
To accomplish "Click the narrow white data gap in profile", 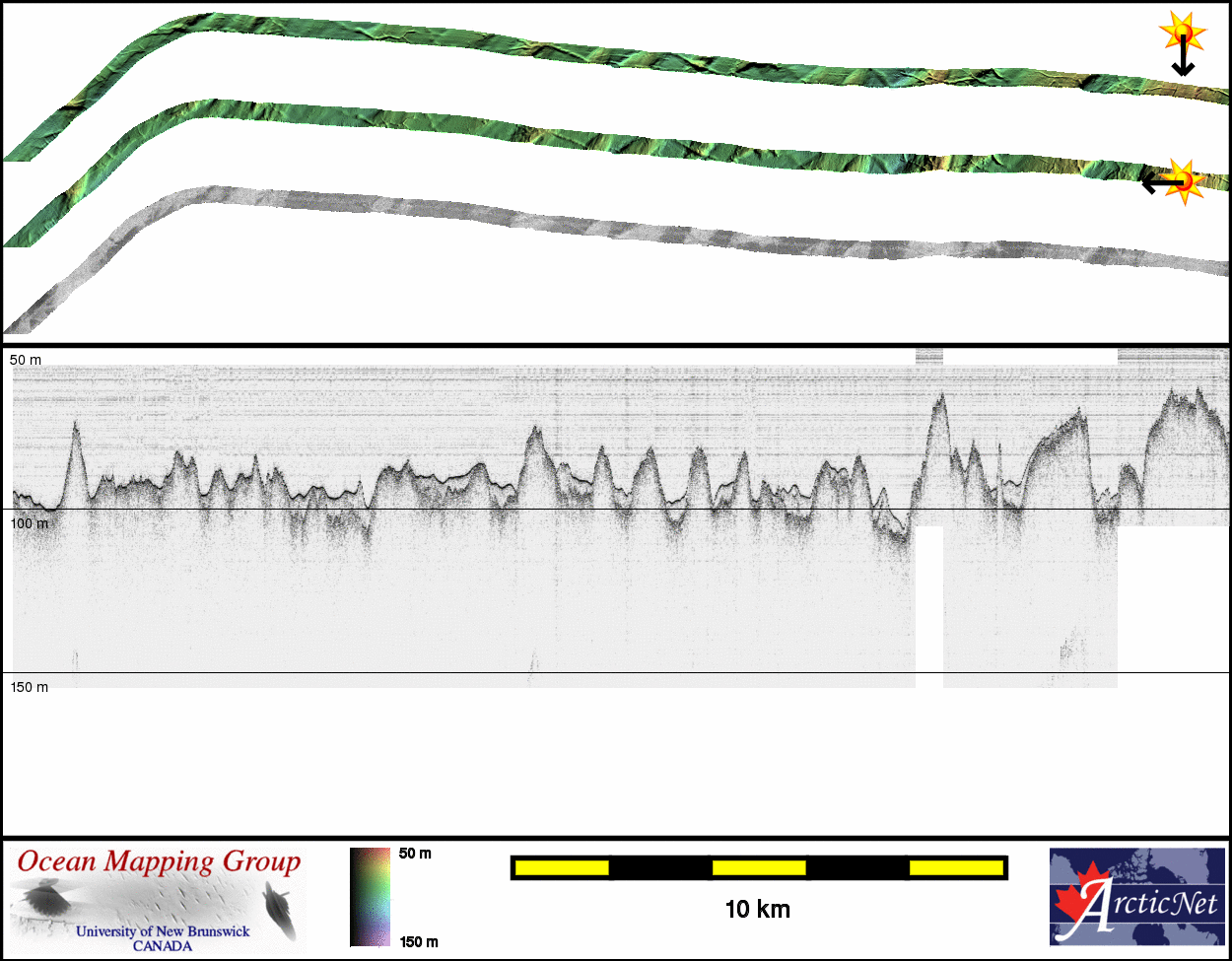I will point(929,606).
